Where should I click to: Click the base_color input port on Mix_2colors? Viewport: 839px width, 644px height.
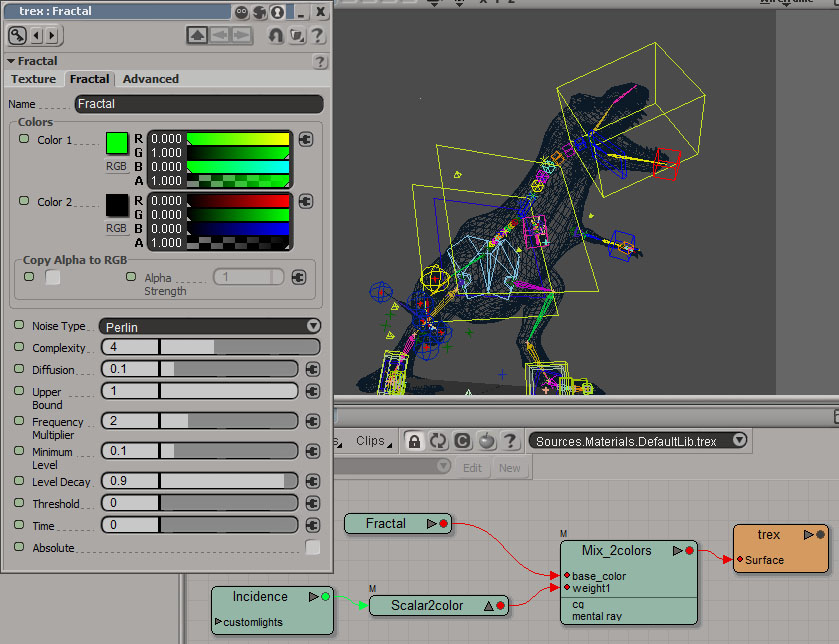point(567,576)
